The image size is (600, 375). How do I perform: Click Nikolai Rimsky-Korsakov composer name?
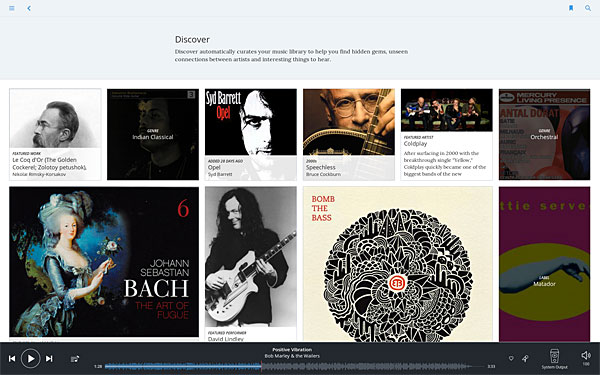(39, 174)
